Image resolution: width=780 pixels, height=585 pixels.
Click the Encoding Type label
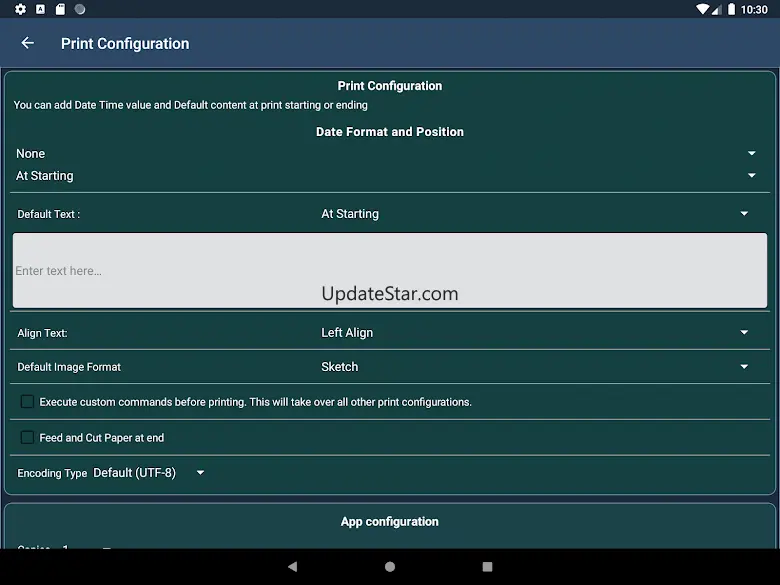pos(52,473)
